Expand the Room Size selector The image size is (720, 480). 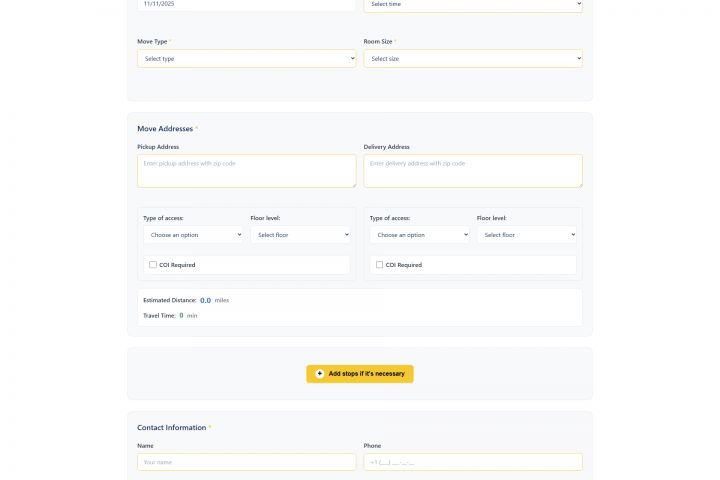point(472,59)
